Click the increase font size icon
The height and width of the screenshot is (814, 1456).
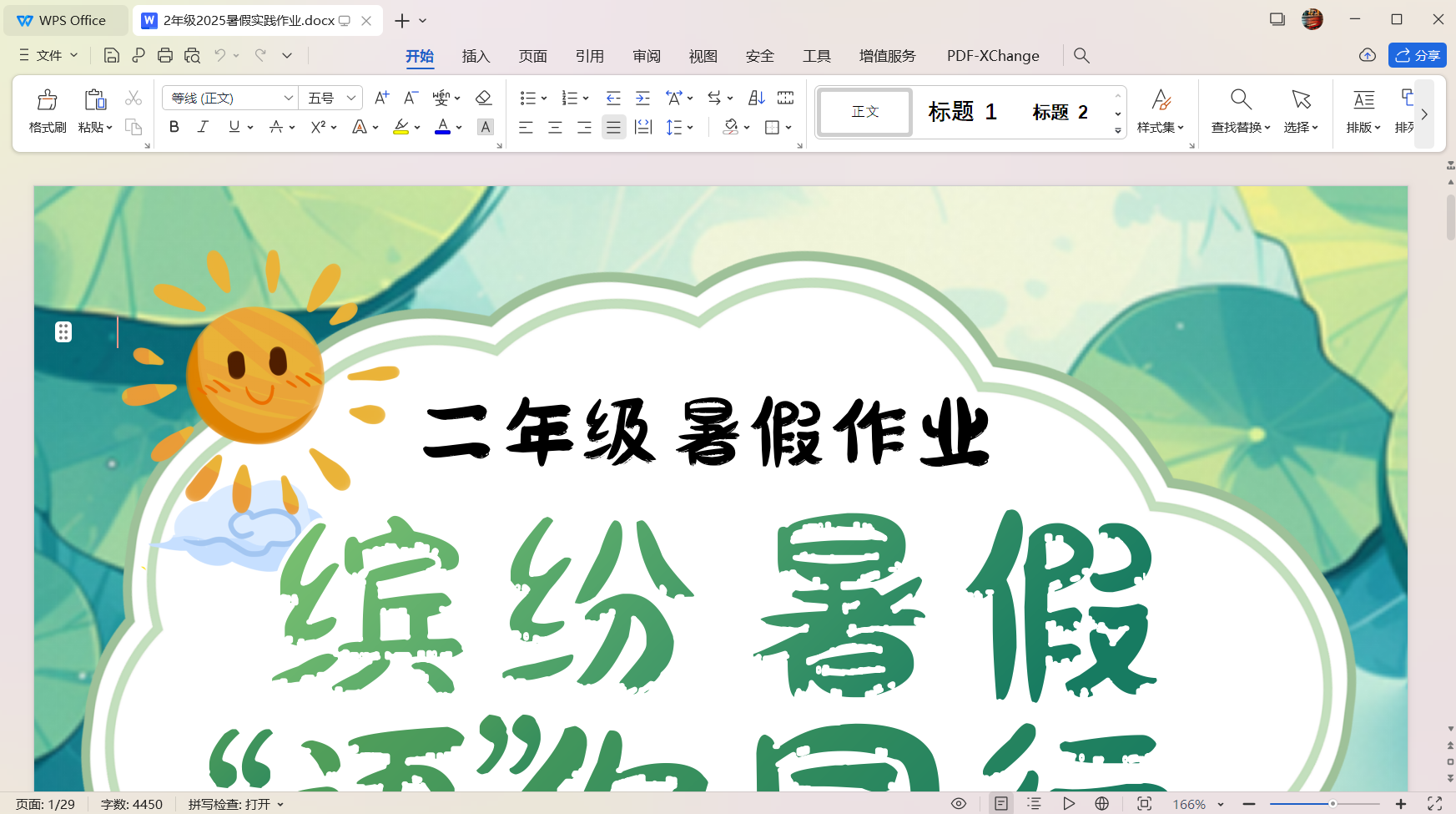381,98
